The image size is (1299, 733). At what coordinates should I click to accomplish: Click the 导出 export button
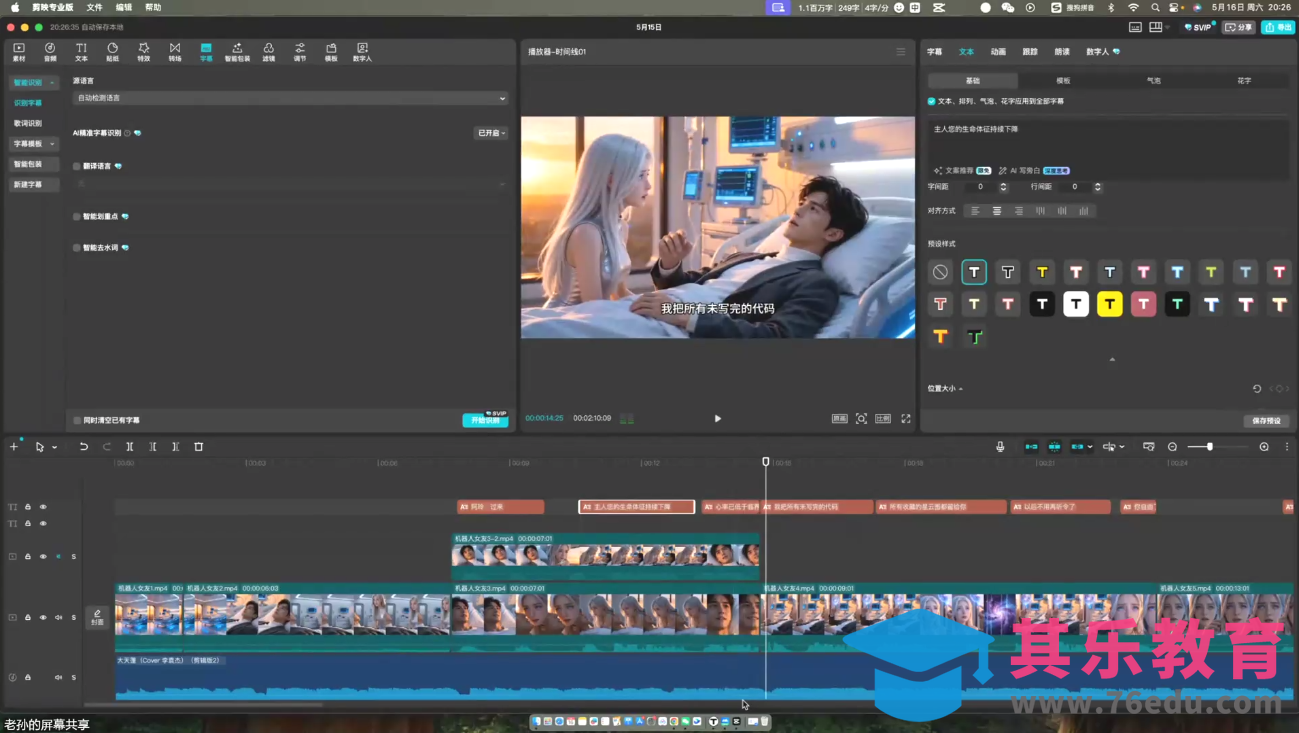[1278, 28]
